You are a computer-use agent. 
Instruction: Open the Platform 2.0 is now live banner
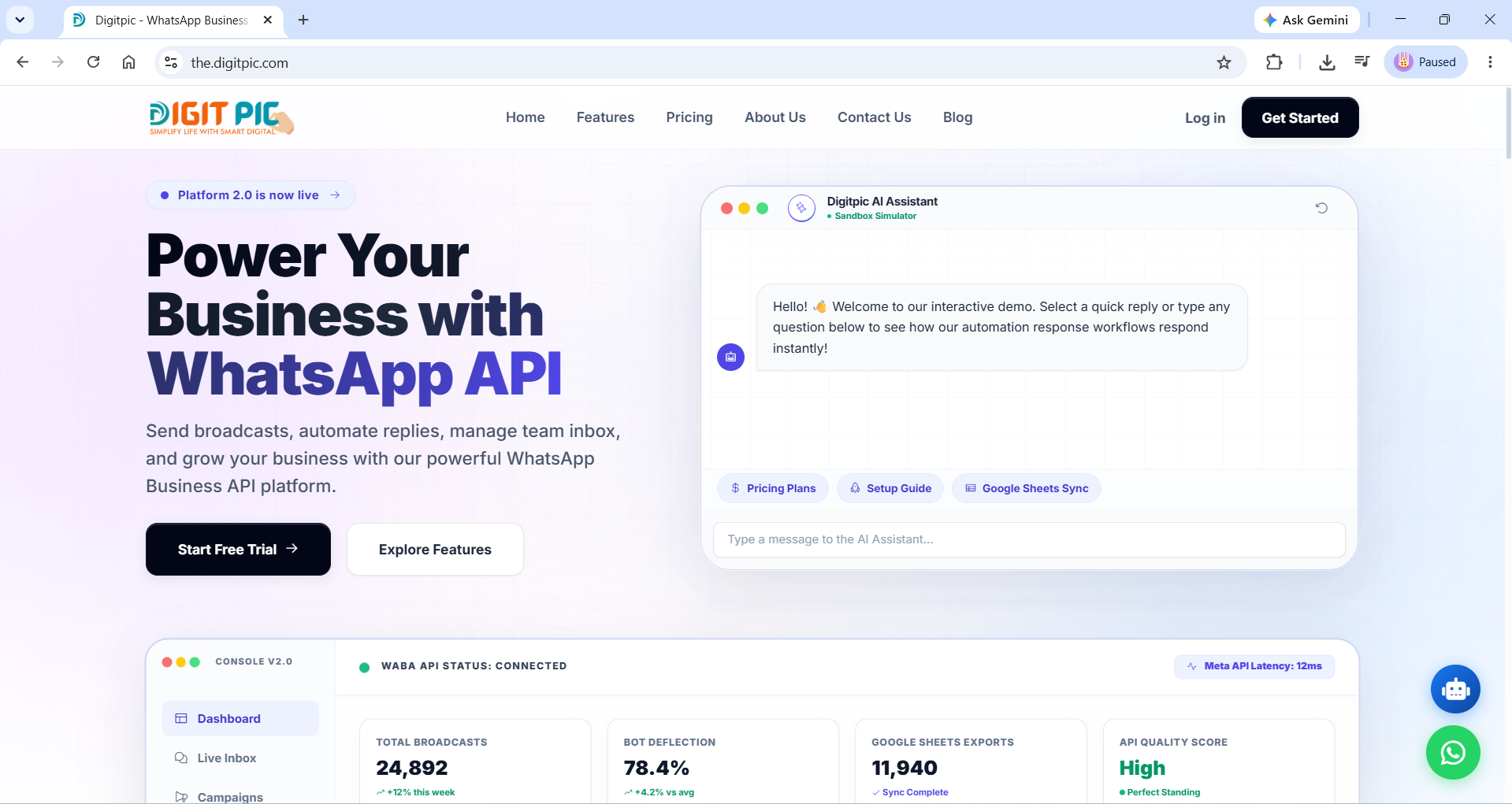pos(251,195)
